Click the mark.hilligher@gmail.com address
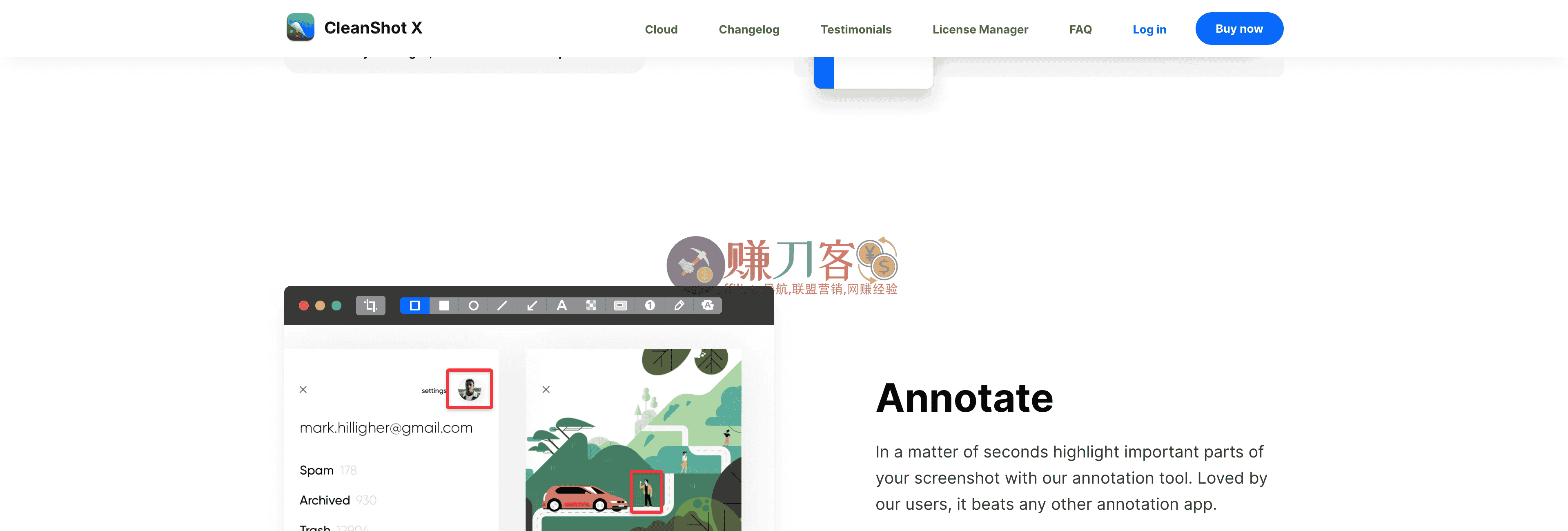Image resolution: width=1568 pixels, height=531 pixels. coord(386,428)
